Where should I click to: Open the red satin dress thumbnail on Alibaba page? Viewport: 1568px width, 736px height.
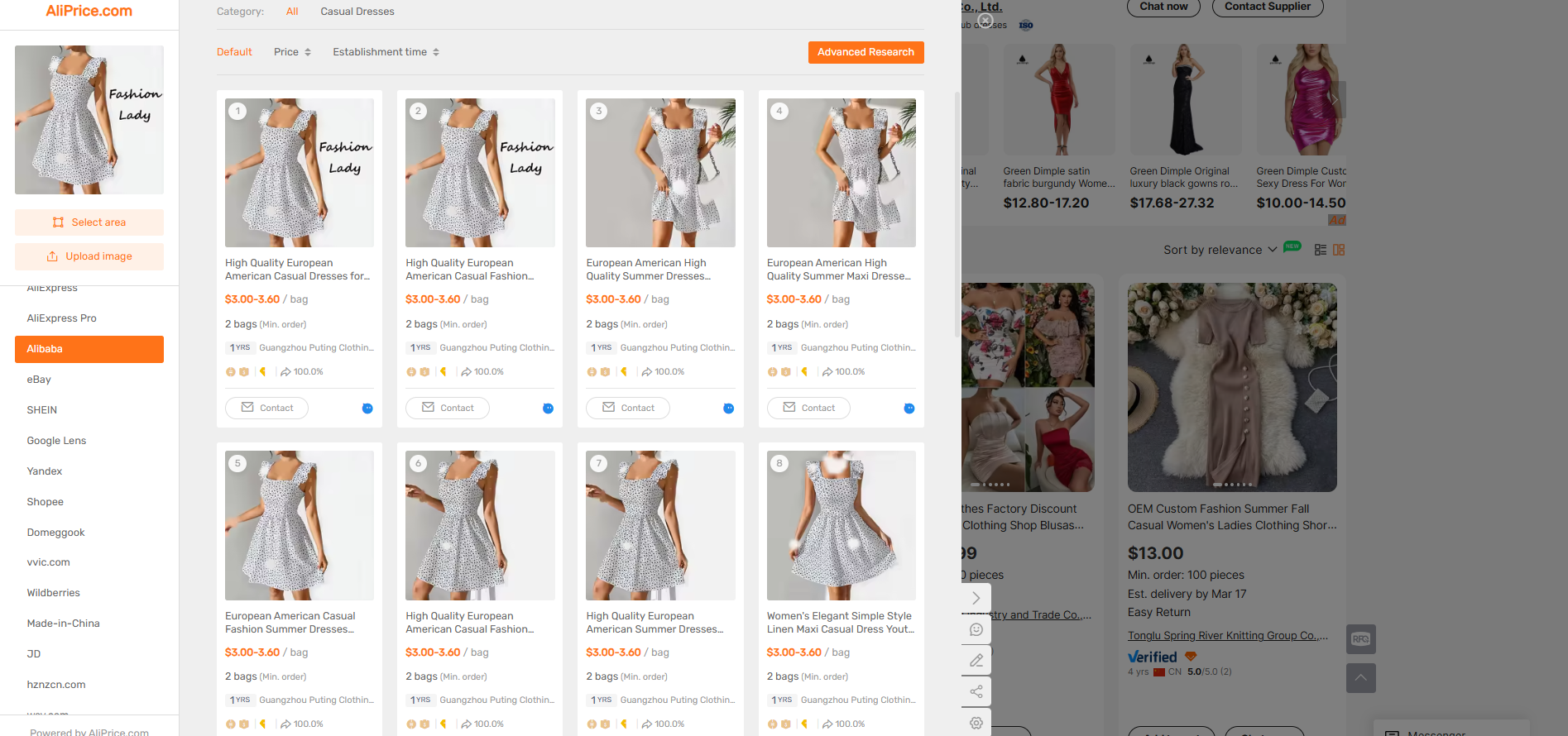tap(1060, 100)
